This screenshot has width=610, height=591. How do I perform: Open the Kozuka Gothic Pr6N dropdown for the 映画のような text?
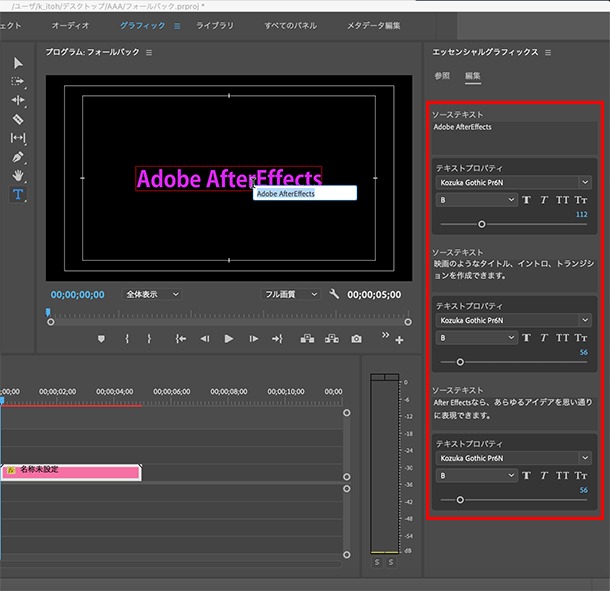click(514, 320)
